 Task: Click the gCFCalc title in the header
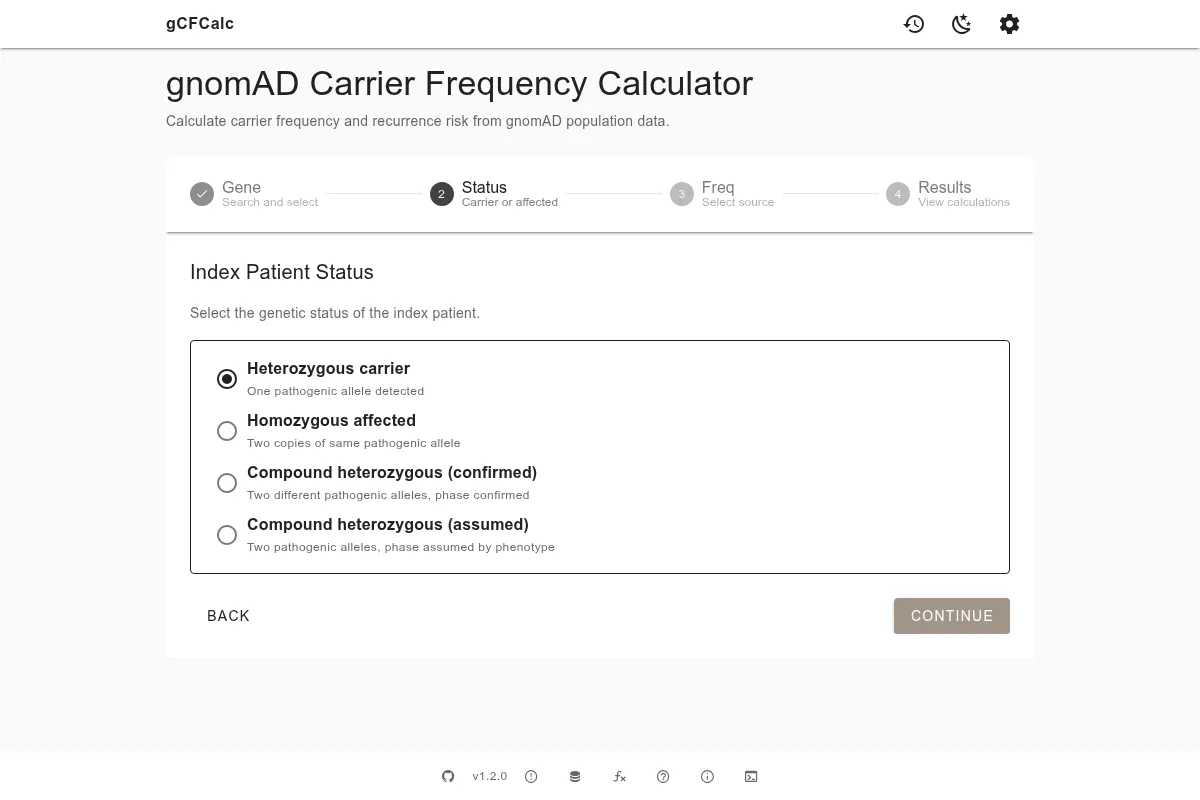(200, 23)
